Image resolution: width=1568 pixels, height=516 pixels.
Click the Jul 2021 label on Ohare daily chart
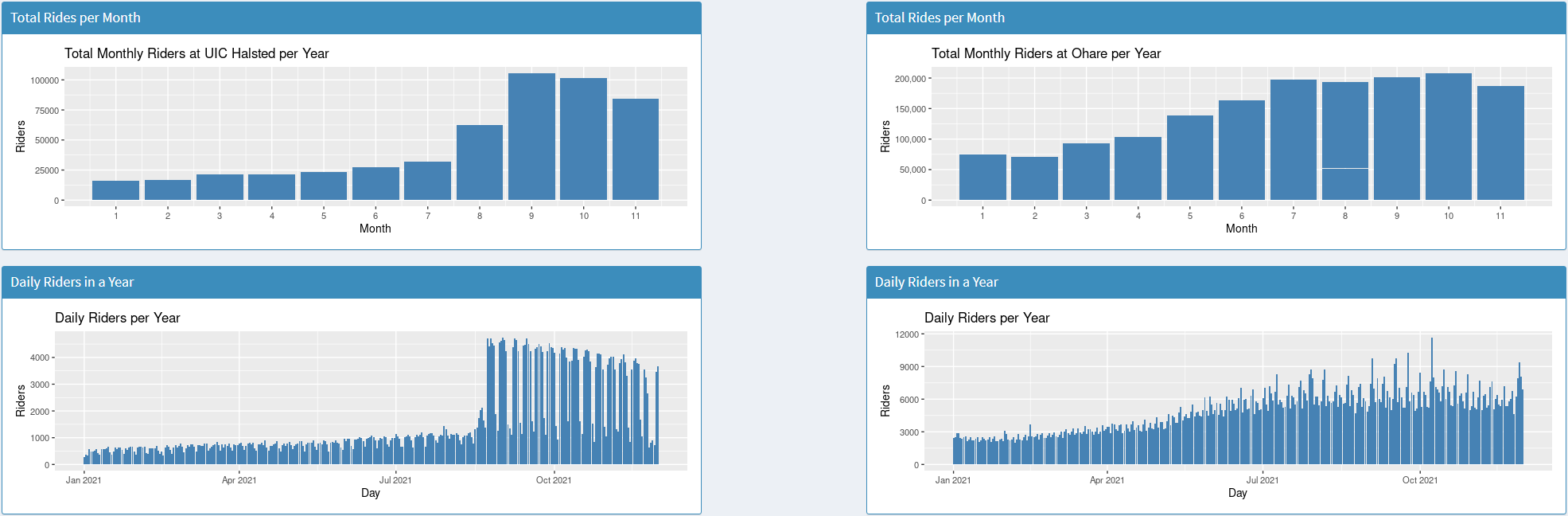pos(1263,480)
